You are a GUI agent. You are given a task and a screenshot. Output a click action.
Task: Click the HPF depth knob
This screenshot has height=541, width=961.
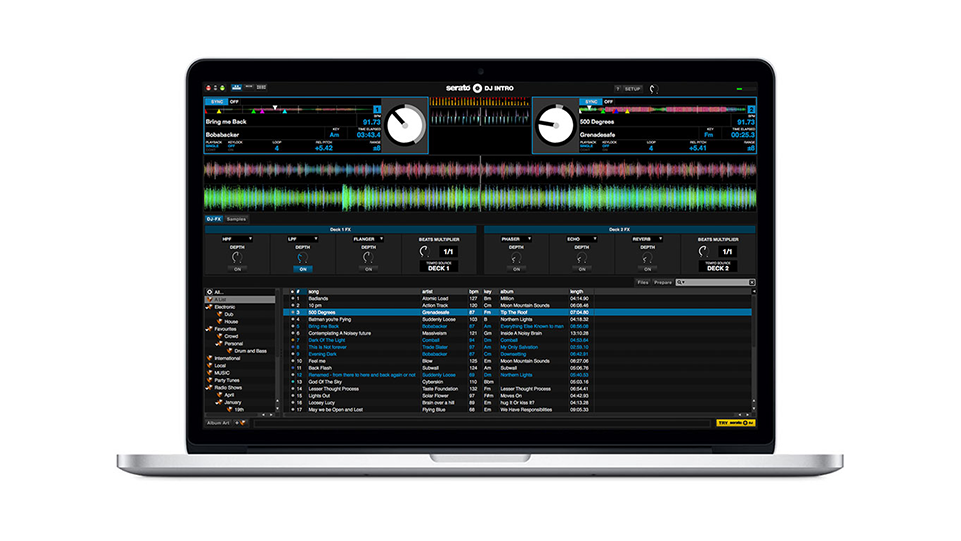[x=237, y=258]
